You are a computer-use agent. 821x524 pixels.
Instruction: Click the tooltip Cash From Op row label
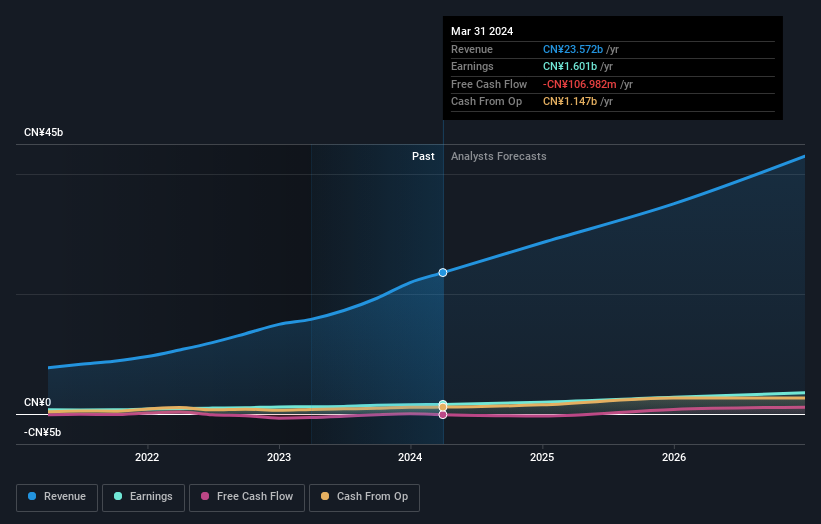pyautogui.click(x=486, y=102)
